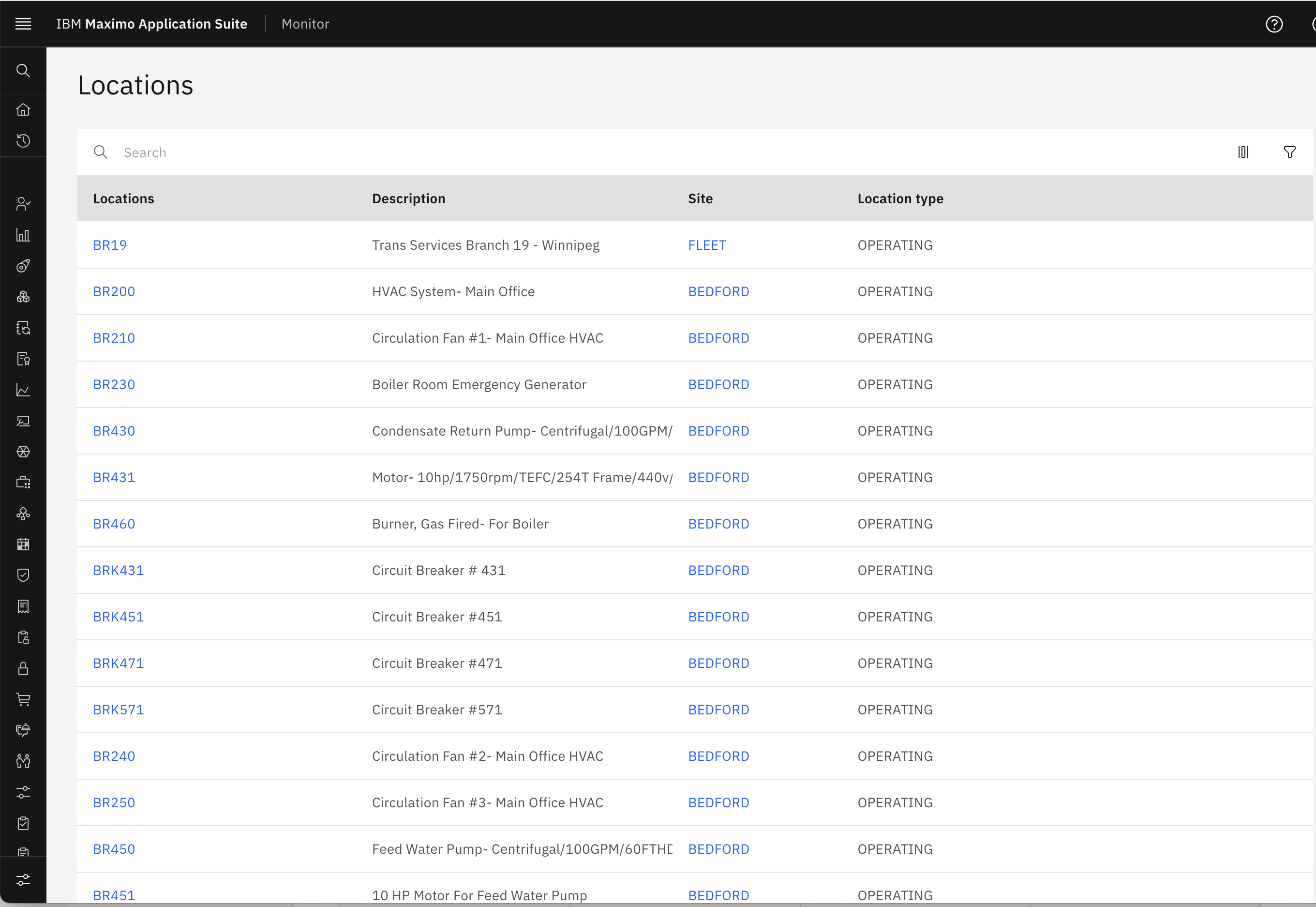
Task: Select 'Trans Services Branch 19 - Winnipeg' text
Action: (x=486, y=245)
